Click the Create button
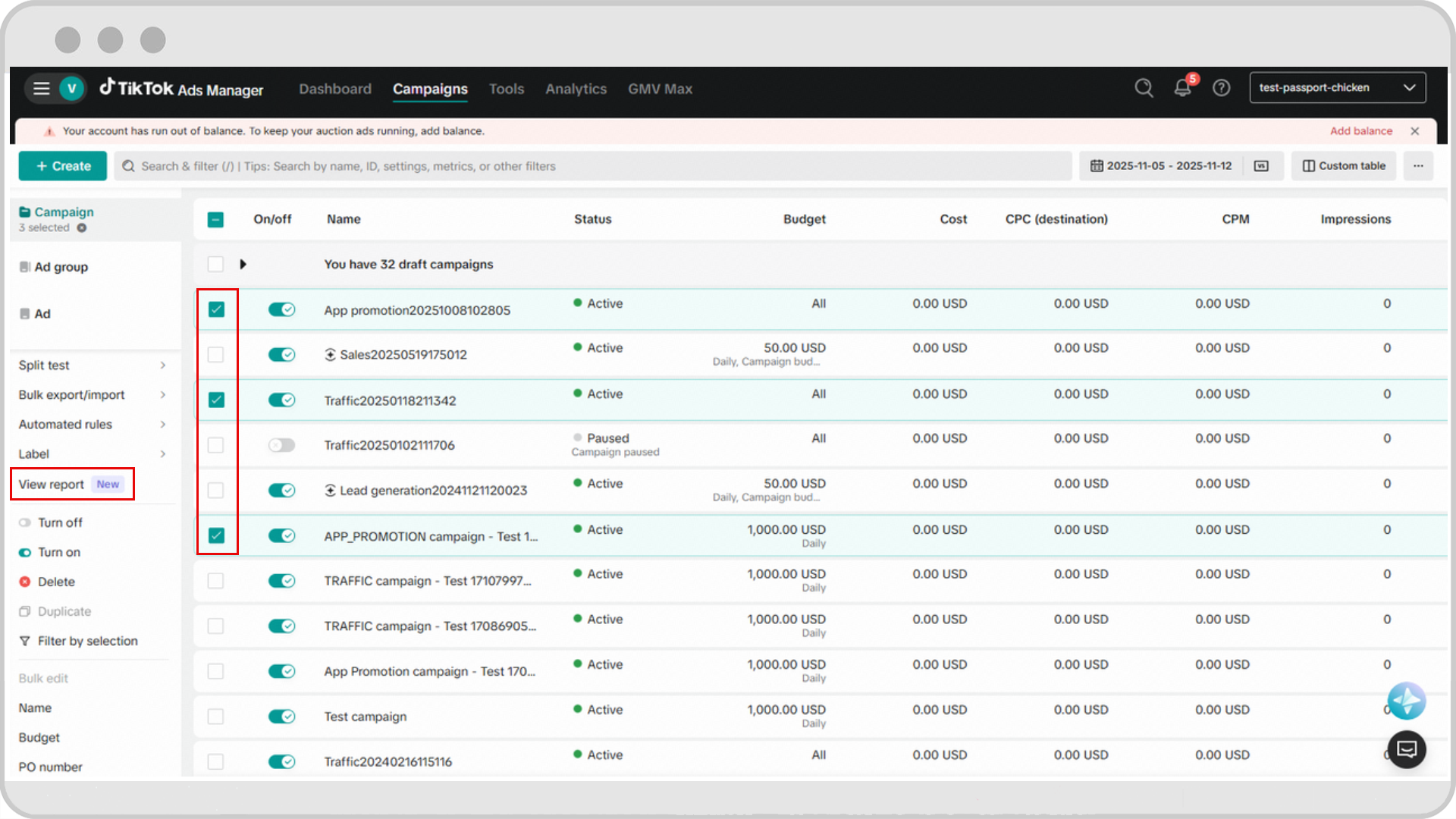The image size is (1456, 819). click(63, 166)
